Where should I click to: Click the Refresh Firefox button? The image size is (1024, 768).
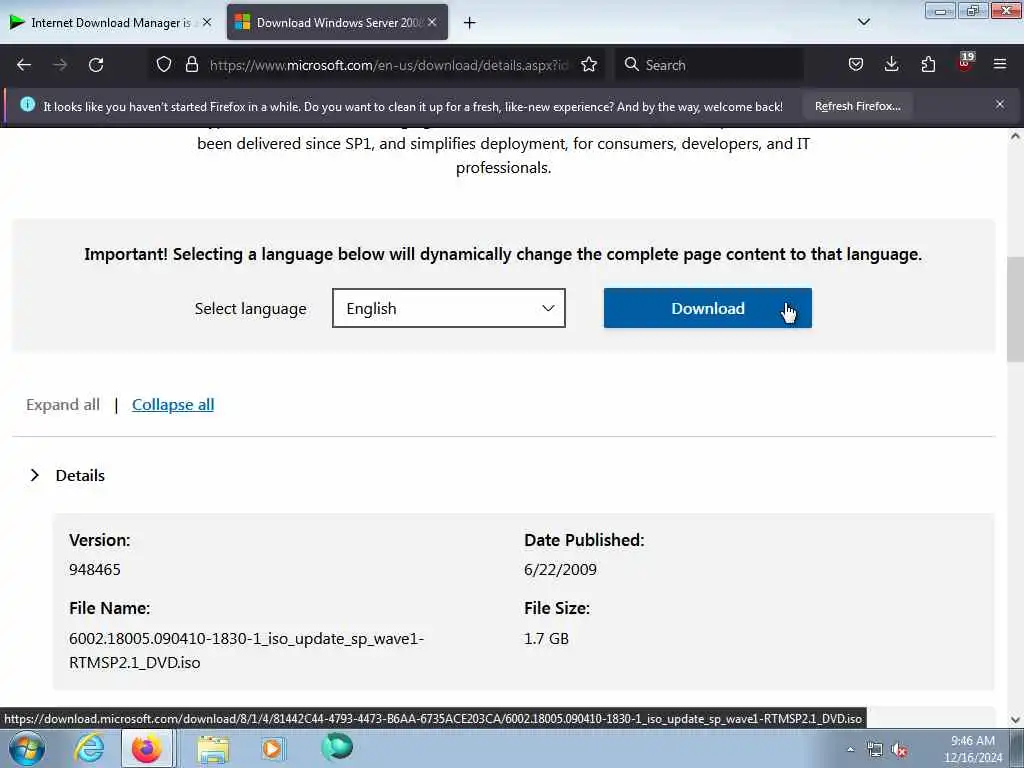click(857, 106)
